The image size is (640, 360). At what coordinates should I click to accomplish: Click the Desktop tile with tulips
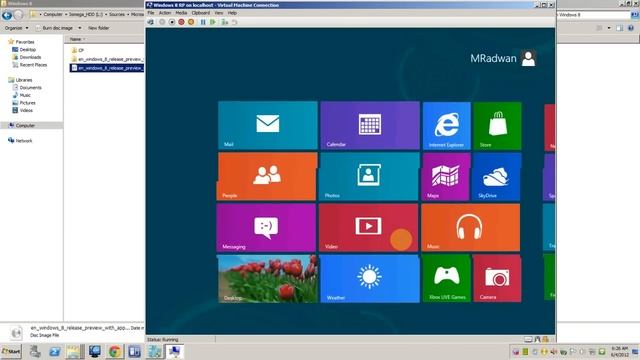click(x=267, y=279)
